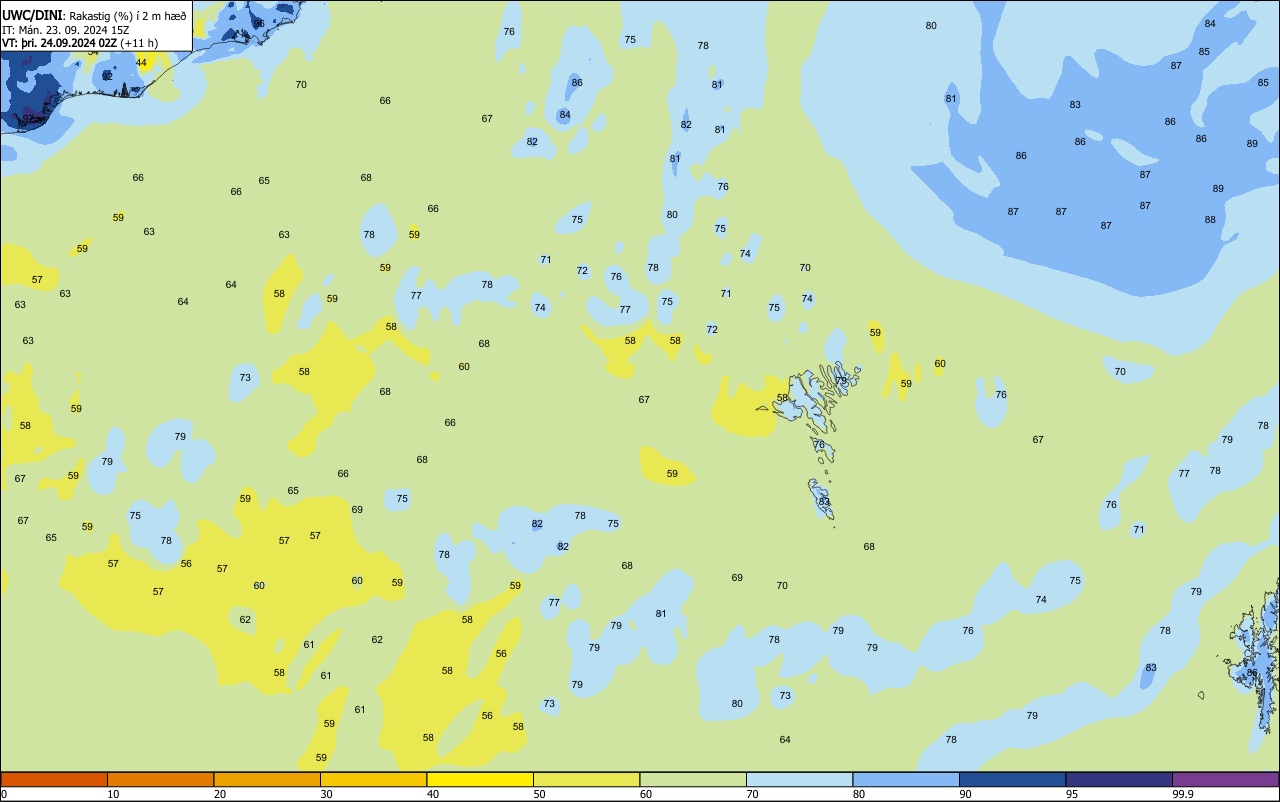Click the '10' legend scale label
The width and height of the screenshot is (1280, 802).
pos(113,794)
